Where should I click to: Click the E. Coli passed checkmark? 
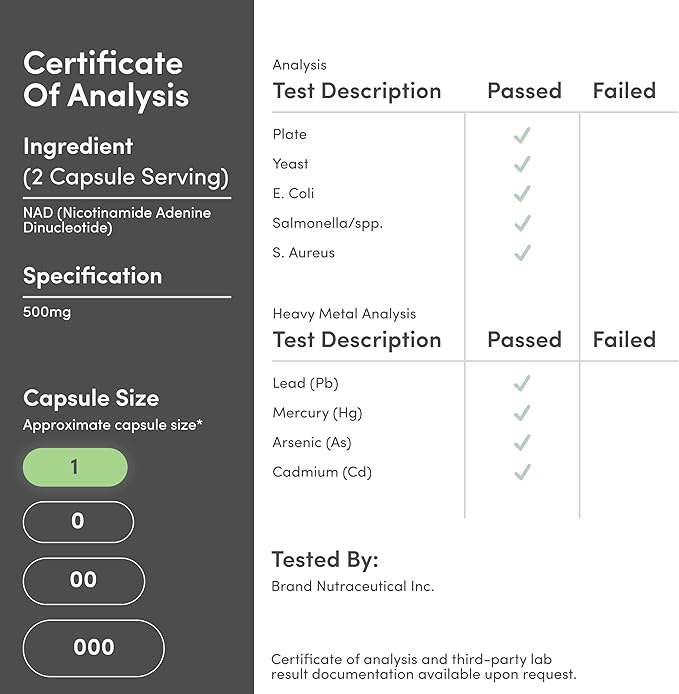pyautogui.click(x=521, y=194)
